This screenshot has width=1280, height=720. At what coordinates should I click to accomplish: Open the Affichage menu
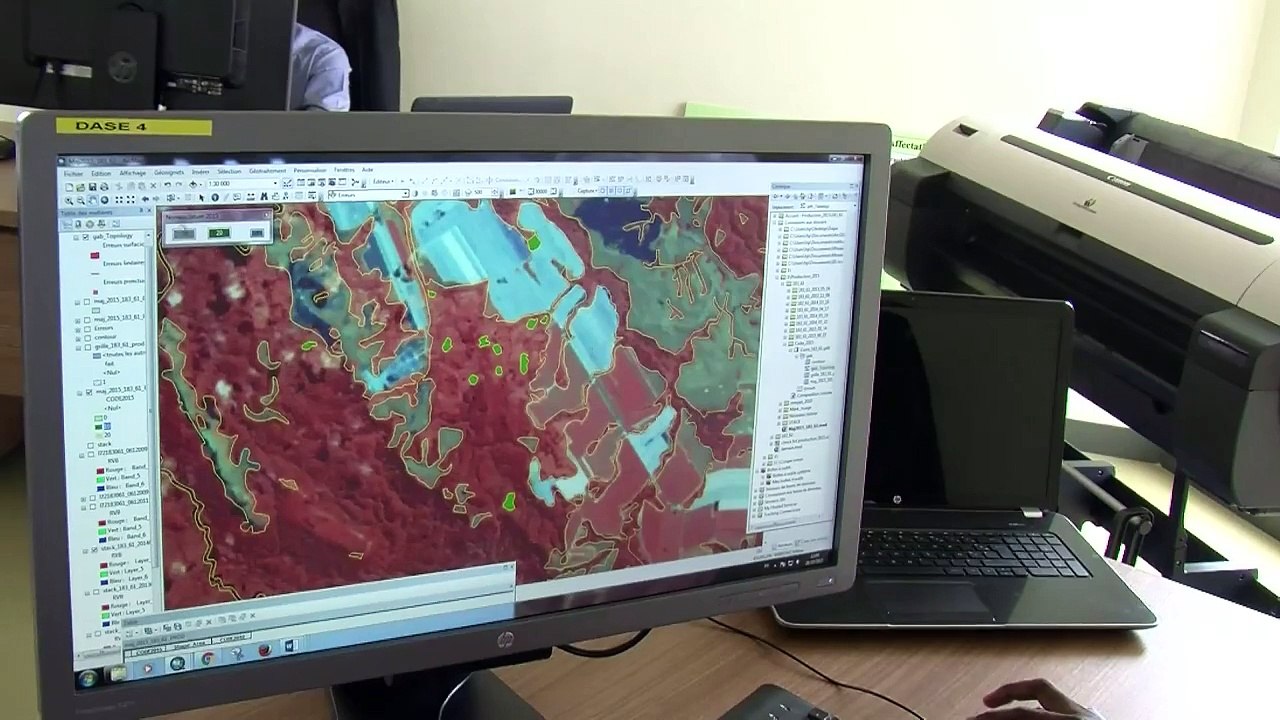132,173
